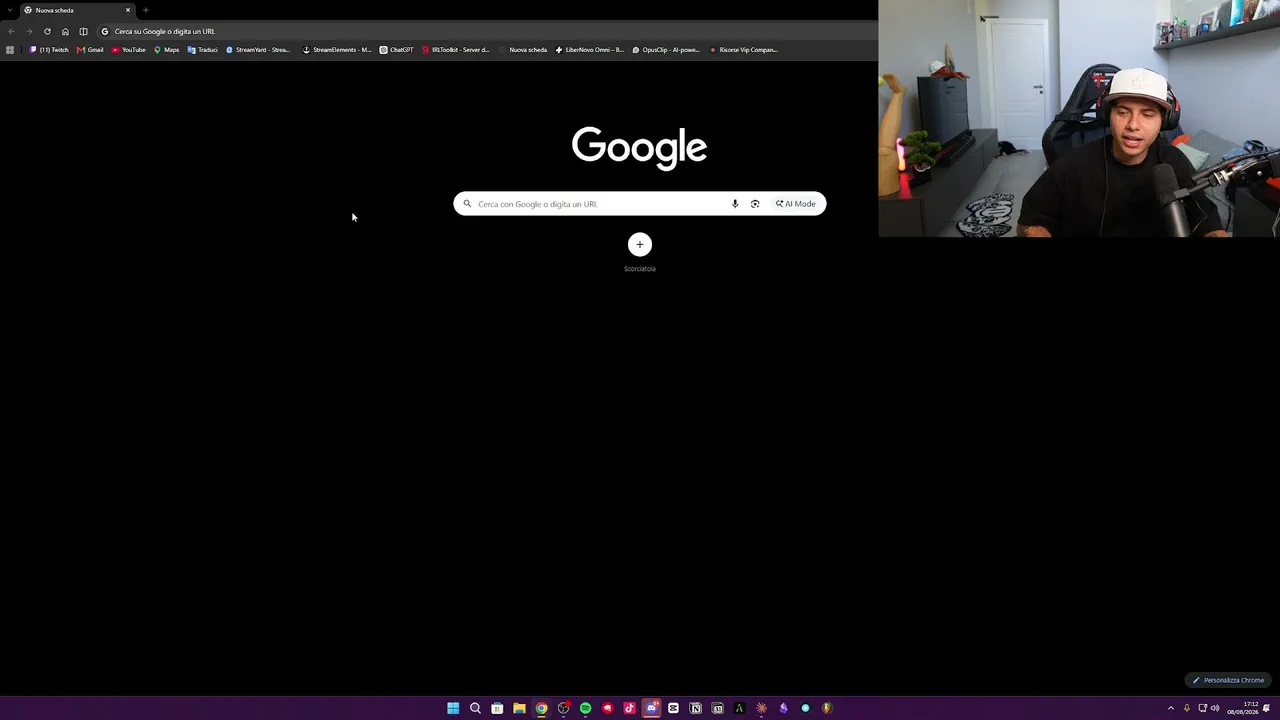This screenshot has height=720, width=1280.
Task: Open the Chrome apps grid icon
Action: (x=10, y=50)
